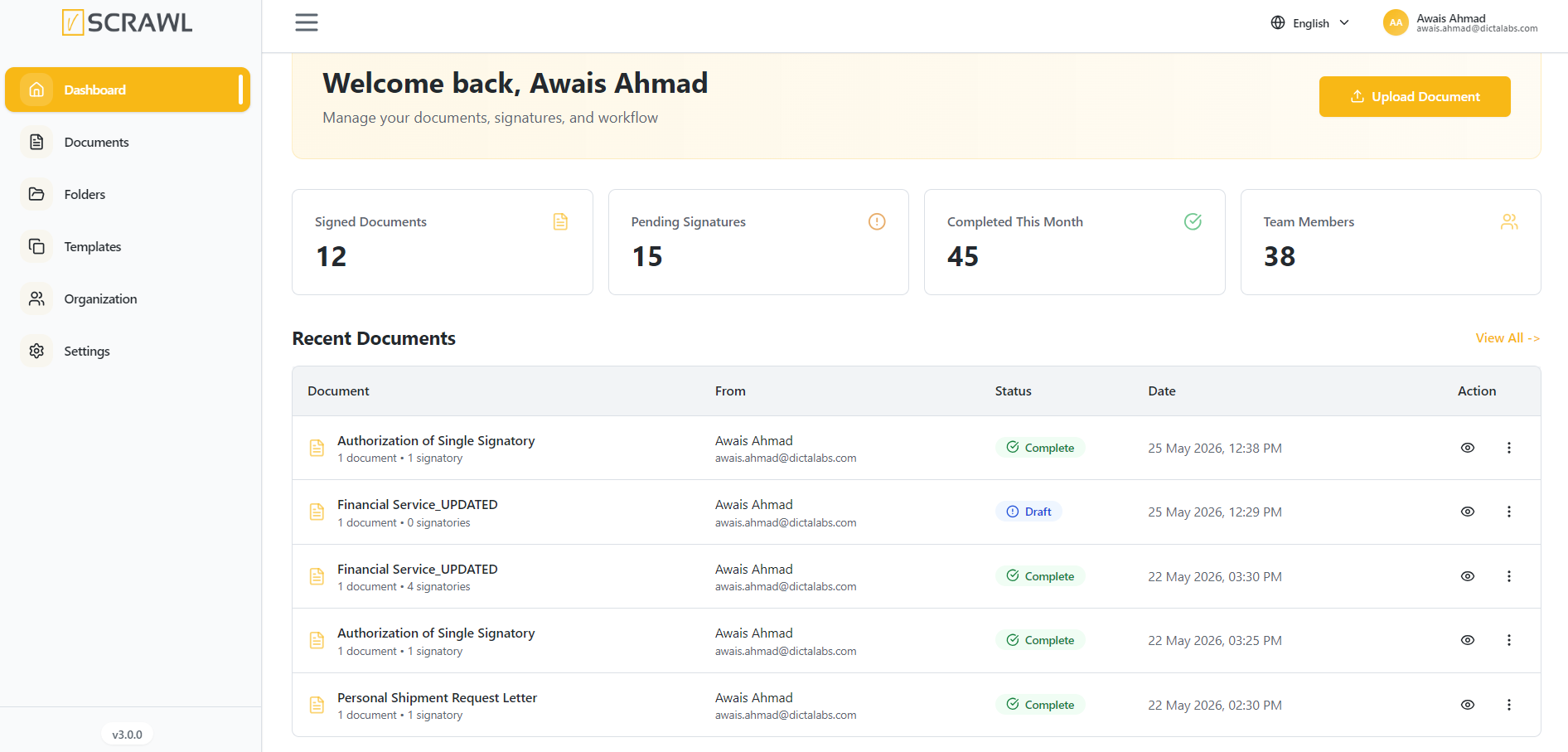Click the Team Members users icon

pyautogui.click(x=1509, y=221)
